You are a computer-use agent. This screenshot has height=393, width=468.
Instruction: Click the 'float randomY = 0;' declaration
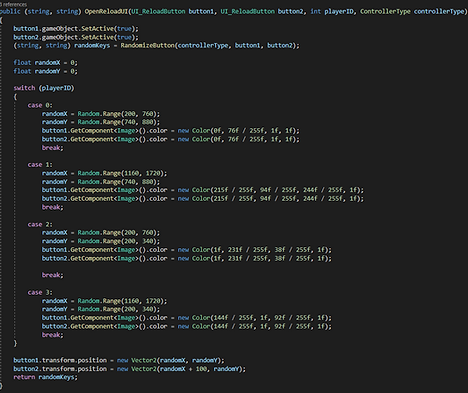(x=46, y=71)
